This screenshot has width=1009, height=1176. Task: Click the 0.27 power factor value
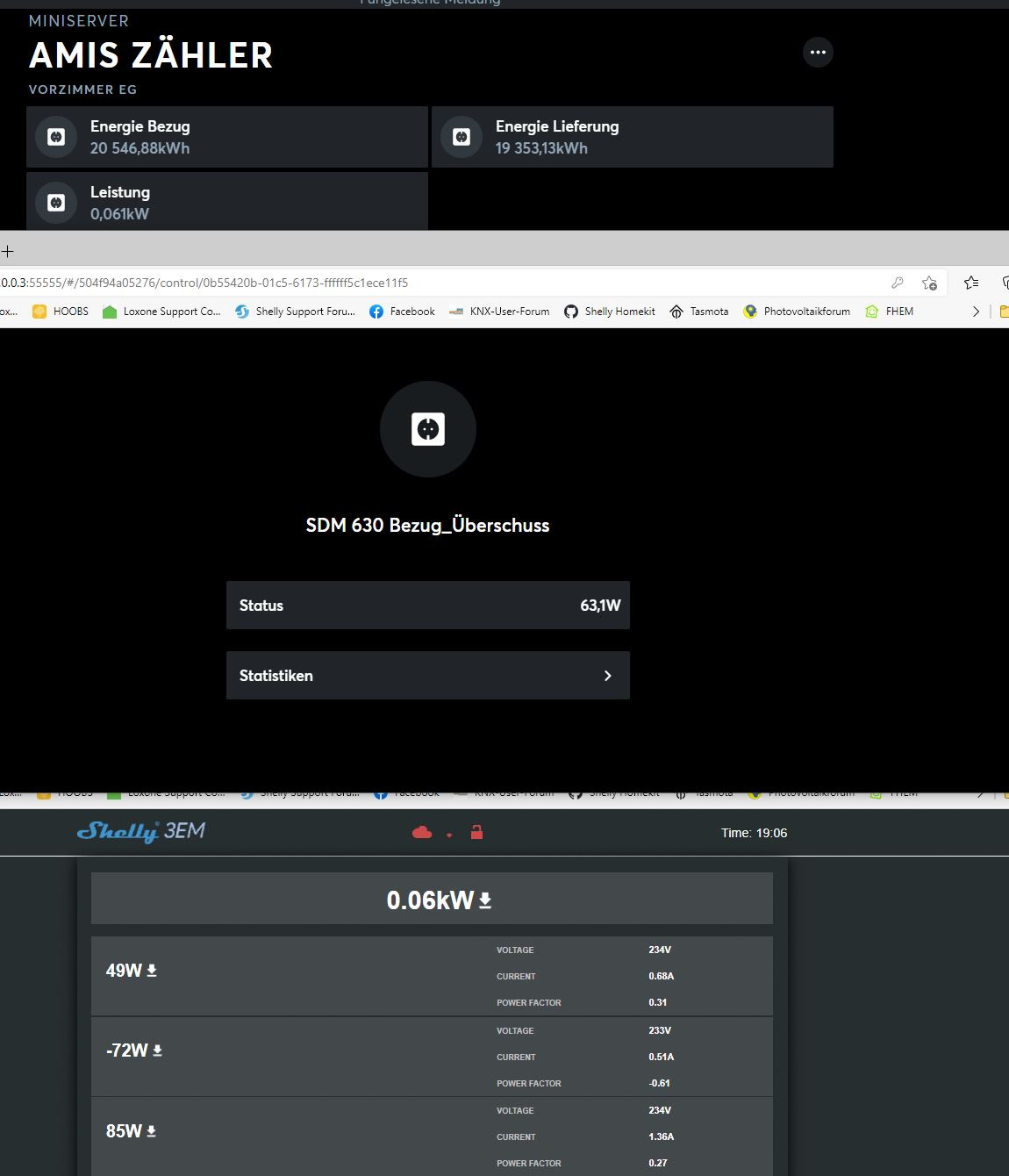(x=657, y=1163)
